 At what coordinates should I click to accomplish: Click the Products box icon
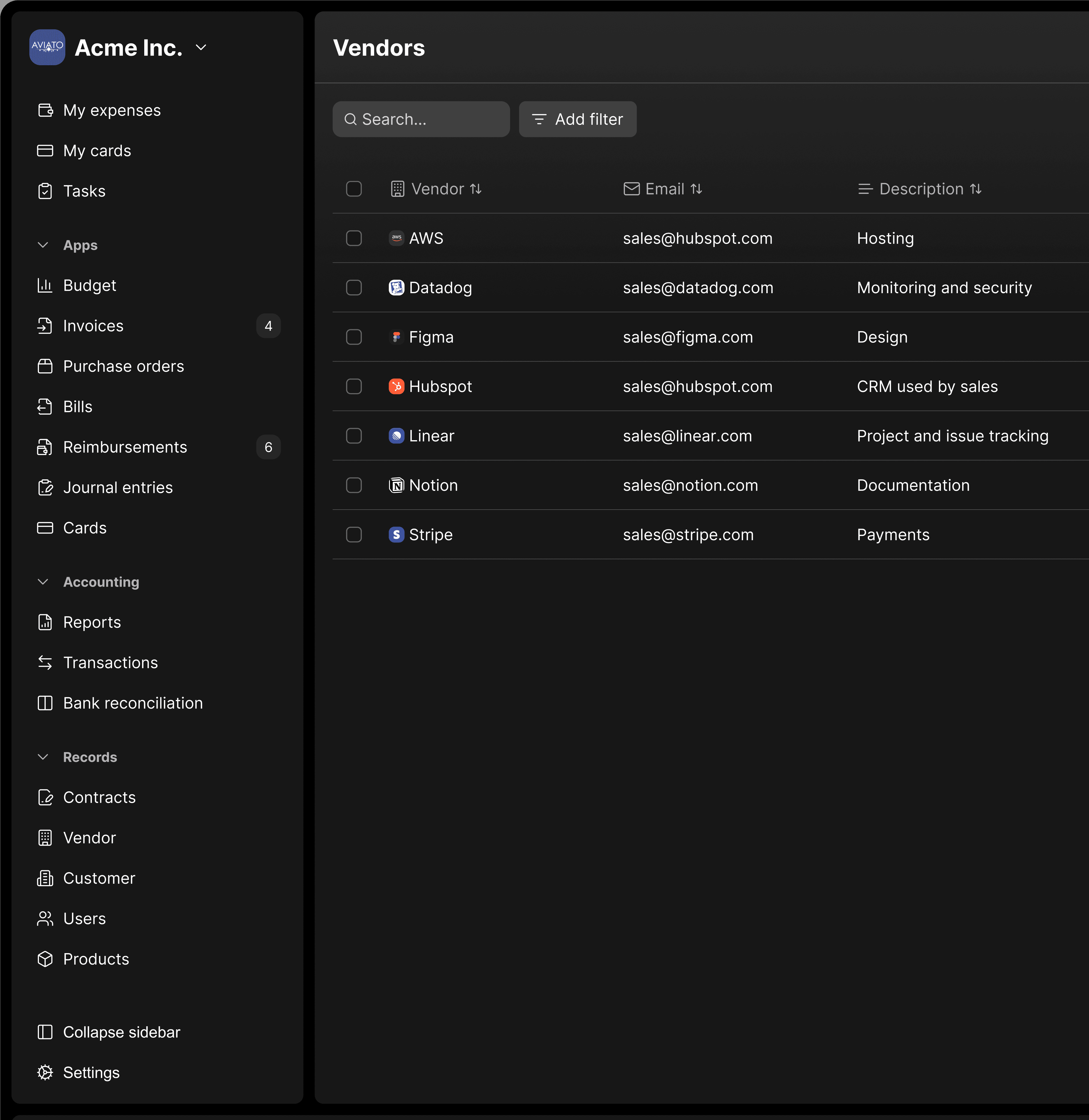pyautogui.click(x=45, y=959)
